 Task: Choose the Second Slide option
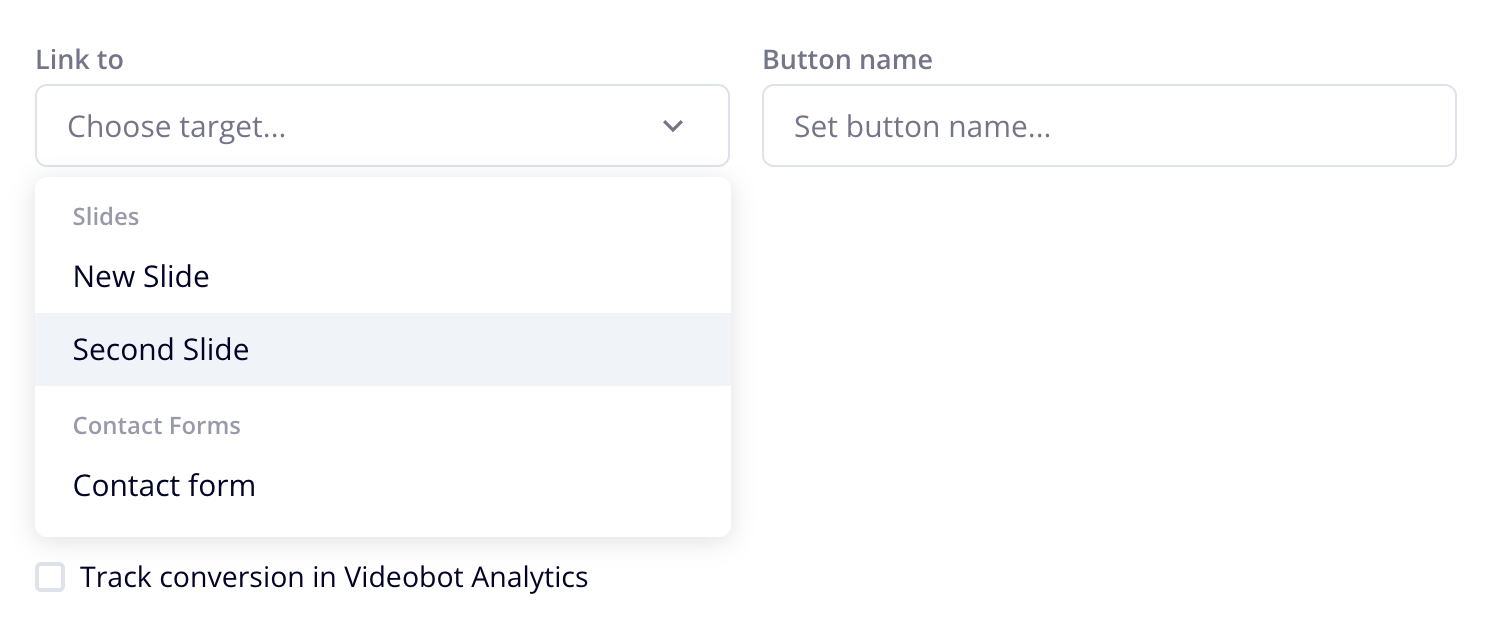(x=161, y=350)
